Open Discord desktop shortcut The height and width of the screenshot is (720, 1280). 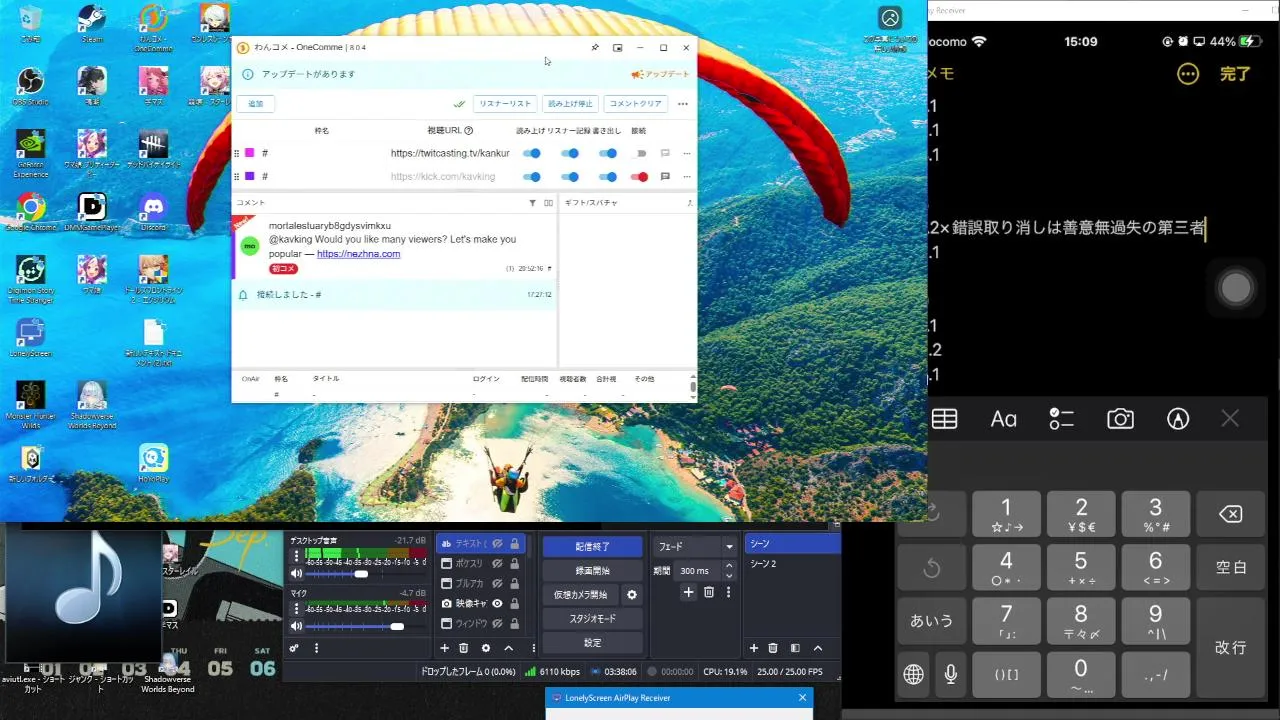coord(153,212)
